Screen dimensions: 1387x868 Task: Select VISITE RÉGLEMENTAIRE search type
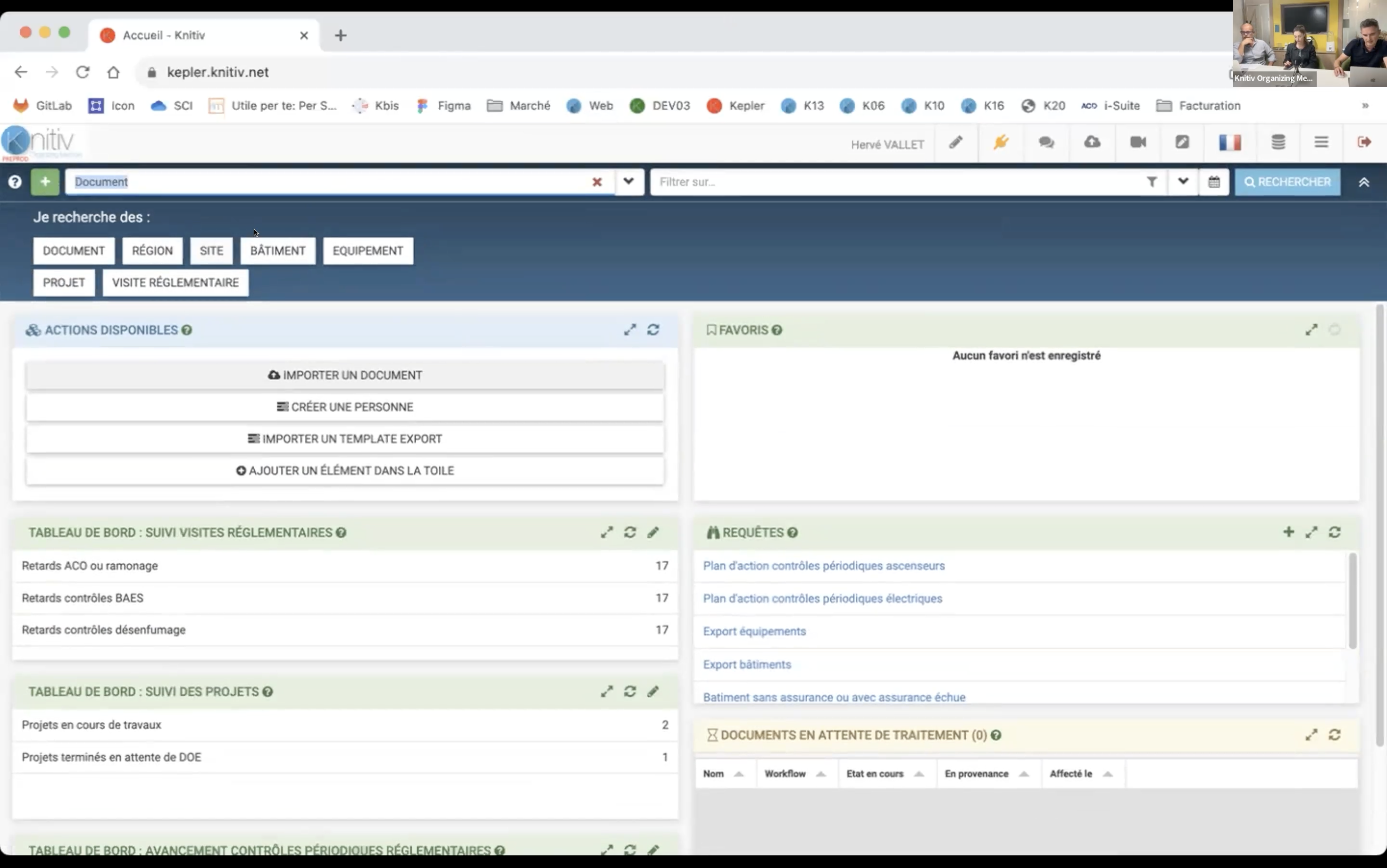[x=175, y=283]
